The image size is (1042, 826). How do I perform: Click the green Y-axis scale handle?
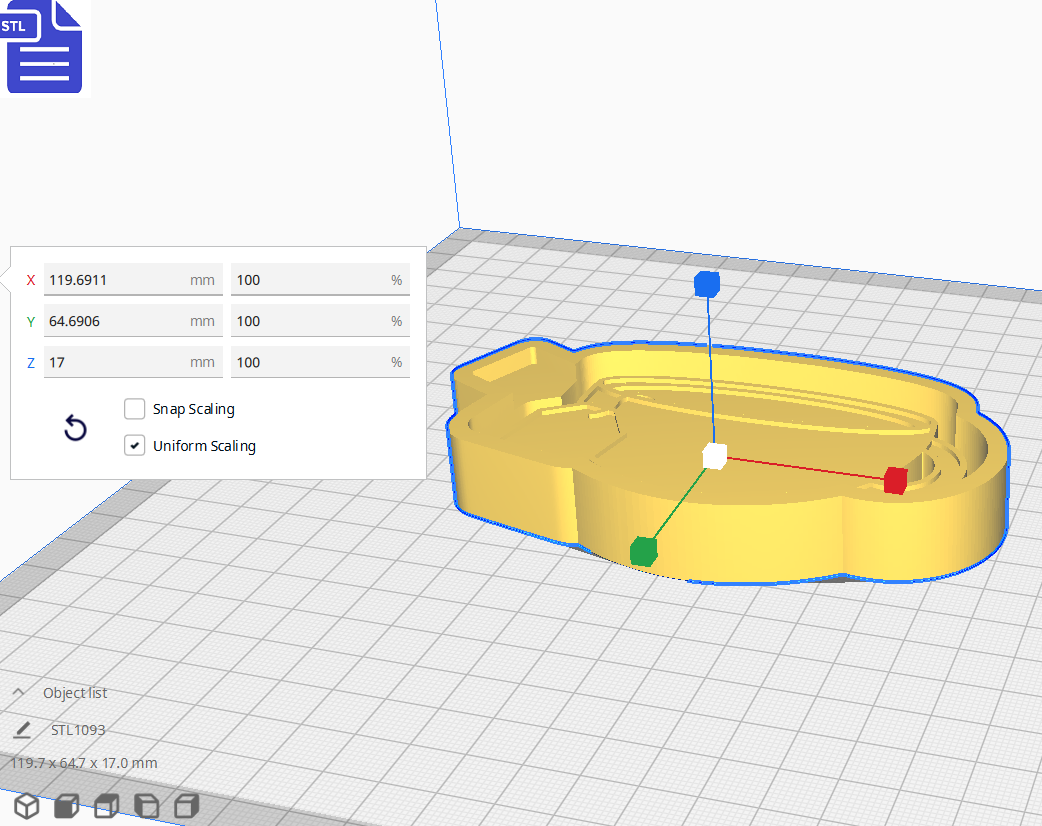pyautogui.click(x=641, y=549)
